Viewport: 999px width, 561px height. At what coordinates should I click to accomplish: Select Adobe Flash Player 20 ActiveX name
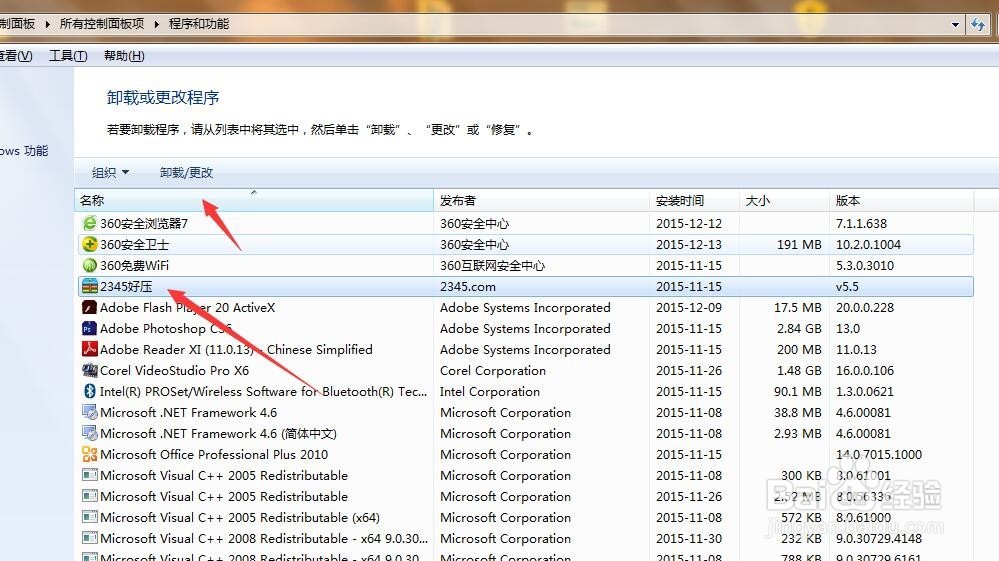click(x=187, y=308)
